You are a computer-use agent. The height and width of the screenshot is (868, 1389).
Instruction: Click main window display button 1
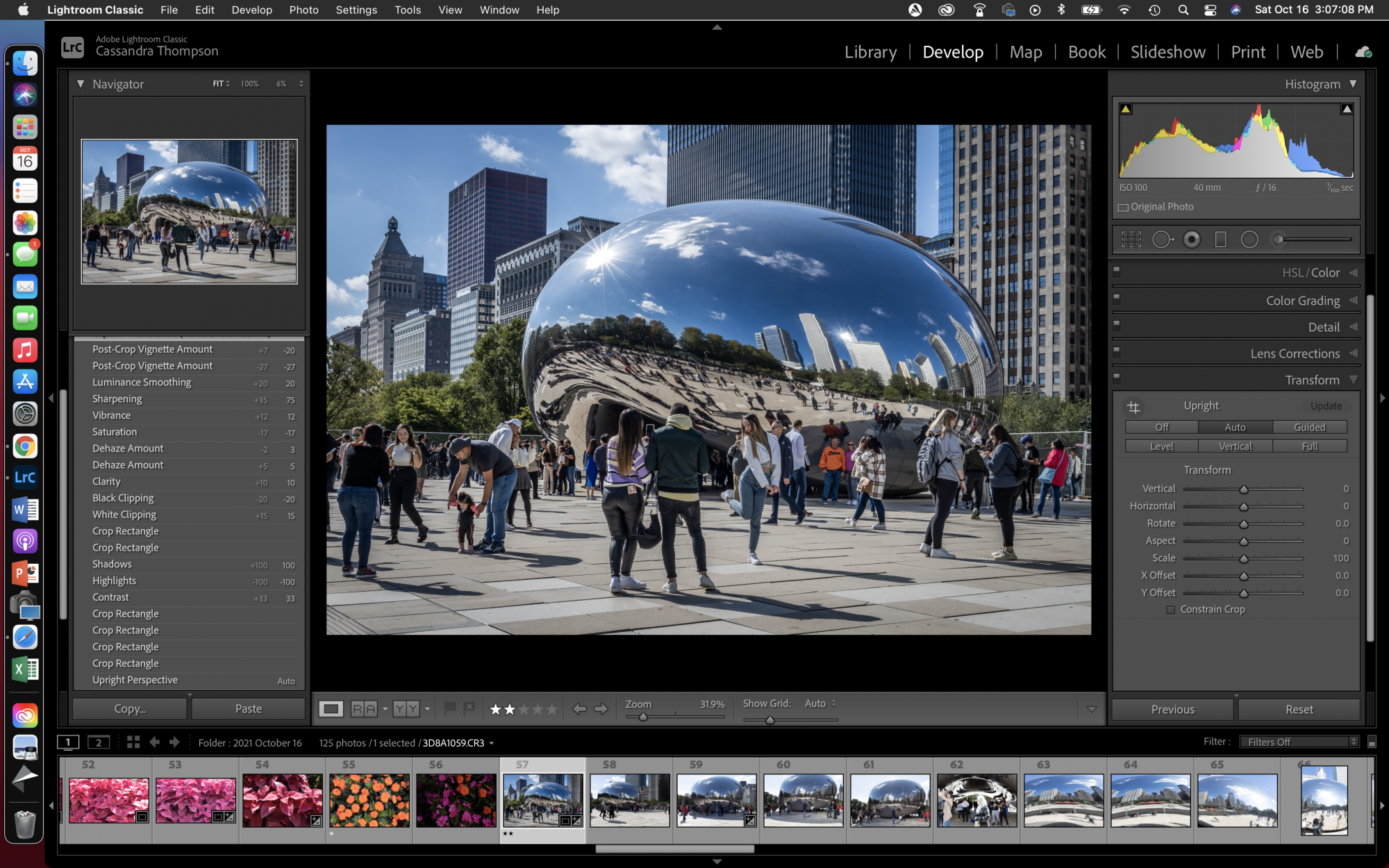point(68,742)
